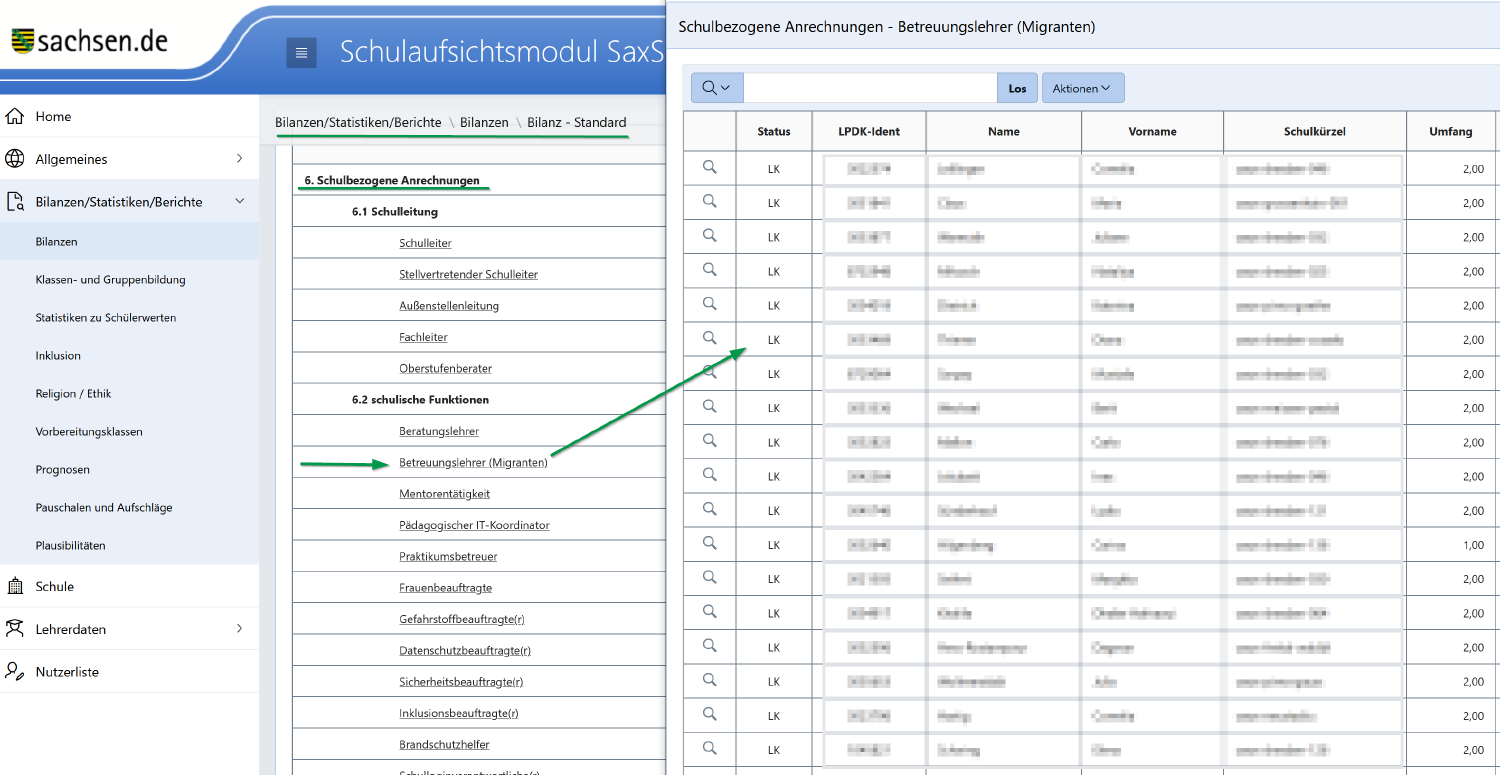
Task: Expand the Lehrerdaten sidebar section
Action: point(239,629)
